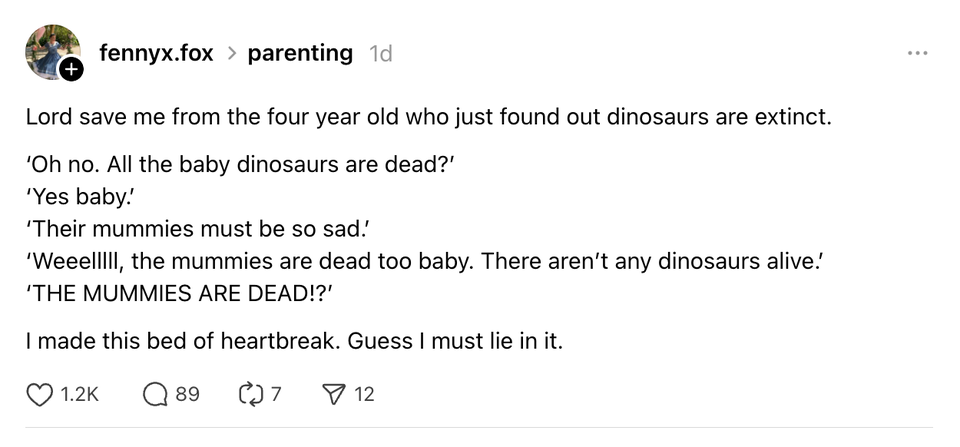Open the parenting topic link
This screenshot has height=447, width=960.
pos(300,53)
